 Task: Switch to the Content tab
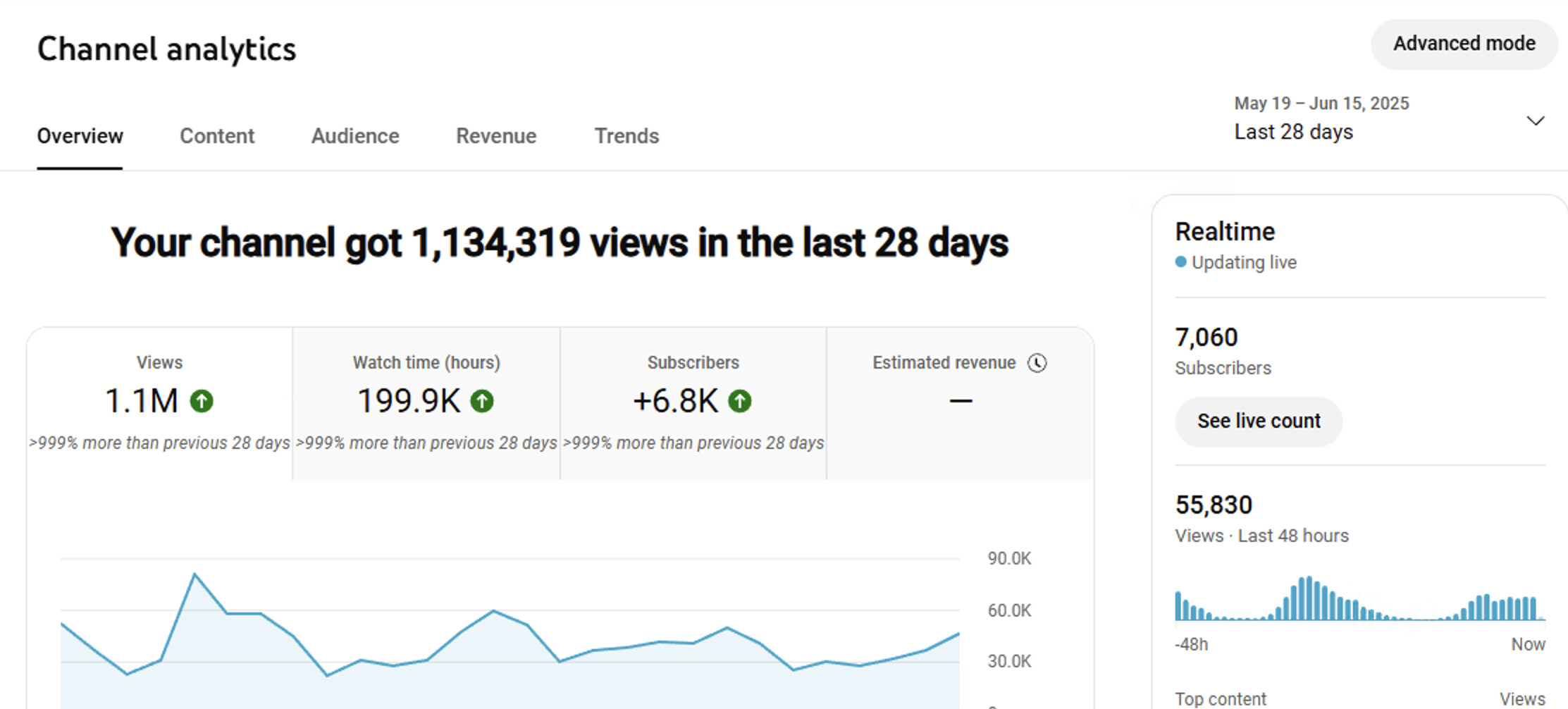(217, 136)
